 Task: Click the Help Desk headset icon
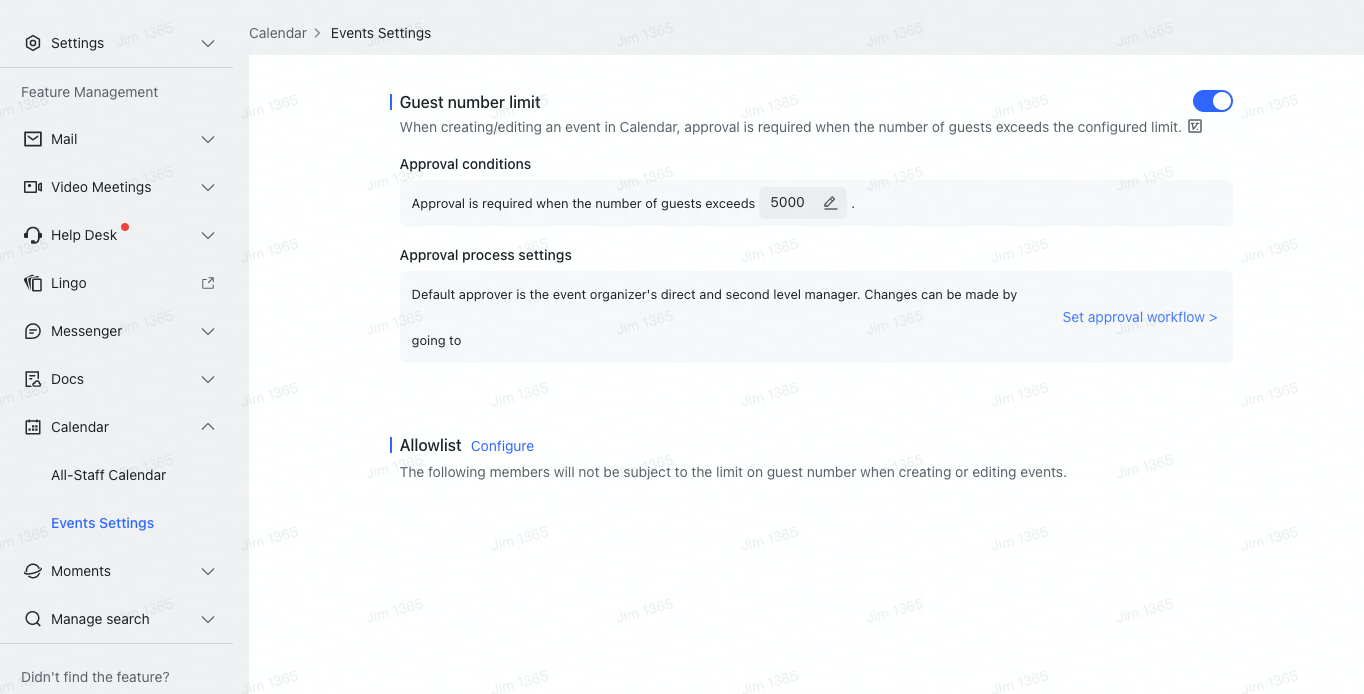pyautogui.click(x=33, y=235)
